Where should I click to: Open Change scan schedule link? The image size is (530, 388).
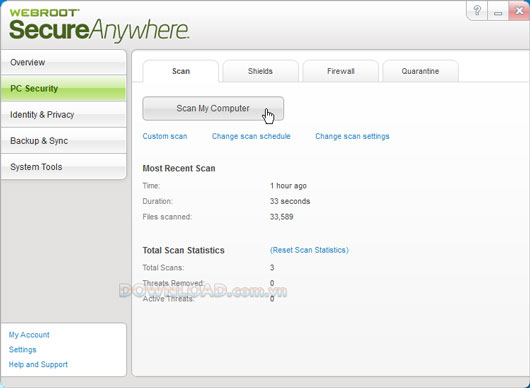click(x=251, y=136)
